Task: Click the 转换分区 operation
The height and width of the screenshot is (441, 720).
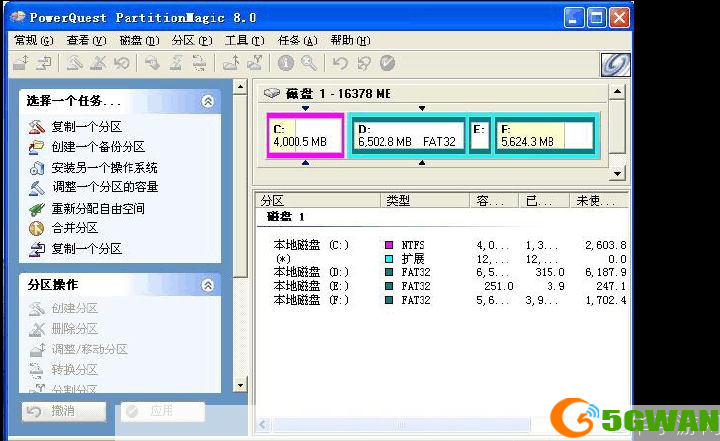Action: click(x=74, y=370)
